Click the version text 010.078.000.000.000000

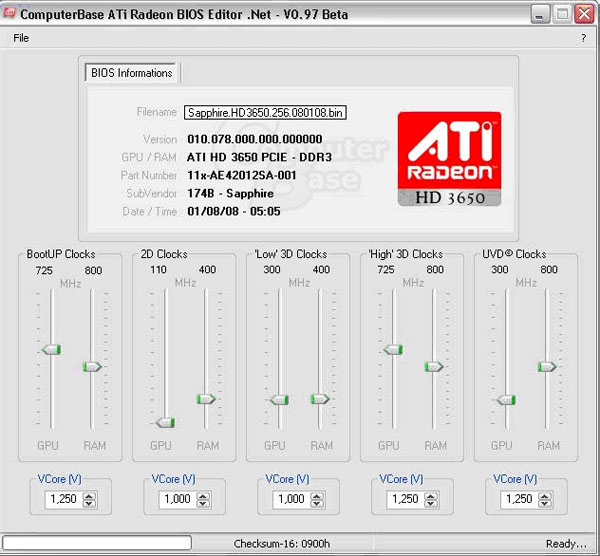coord(255,139)
